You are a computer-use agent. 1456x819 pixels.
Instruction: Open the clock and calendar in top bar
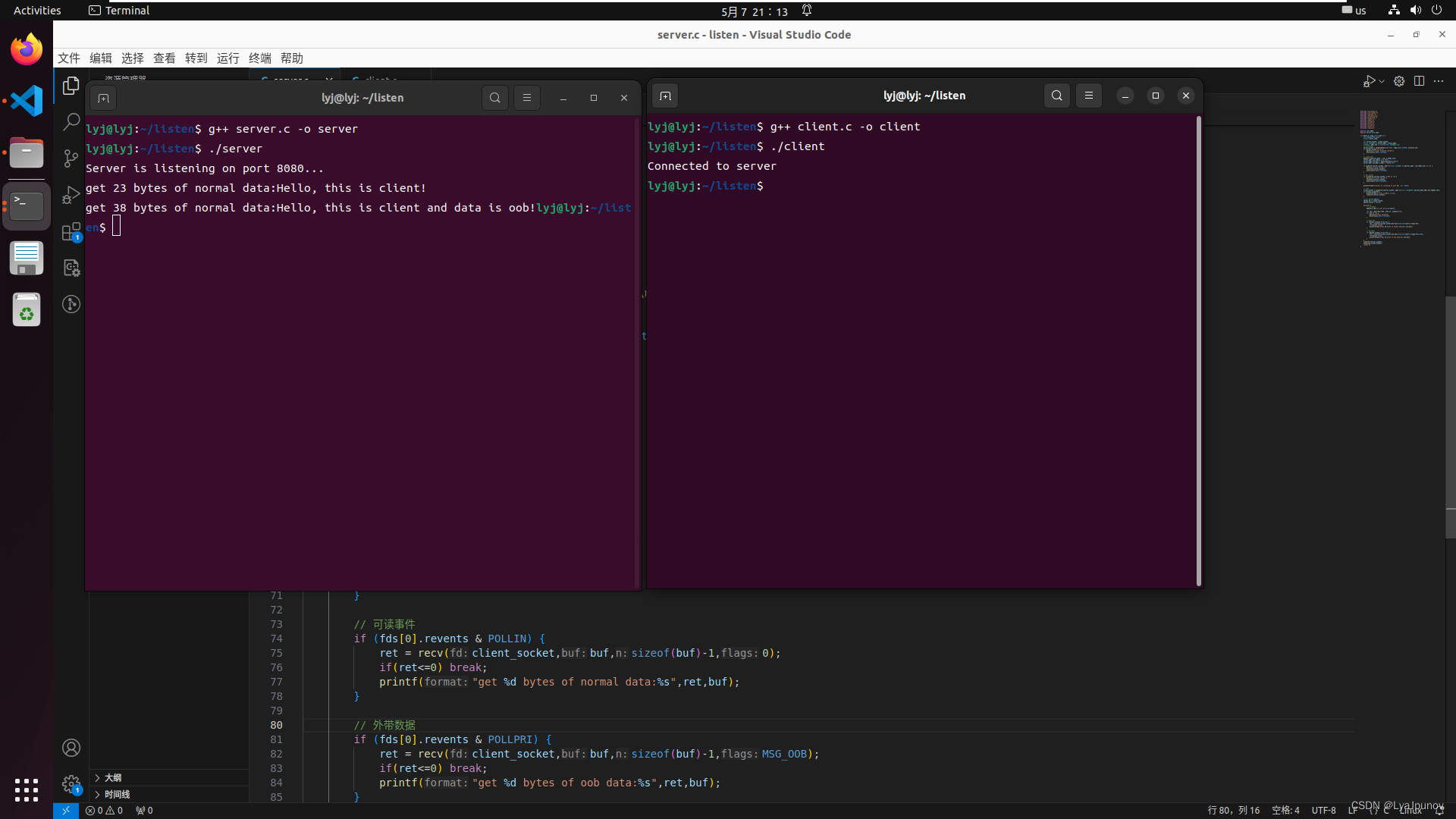pyautogui.click(x=755, y=11)
